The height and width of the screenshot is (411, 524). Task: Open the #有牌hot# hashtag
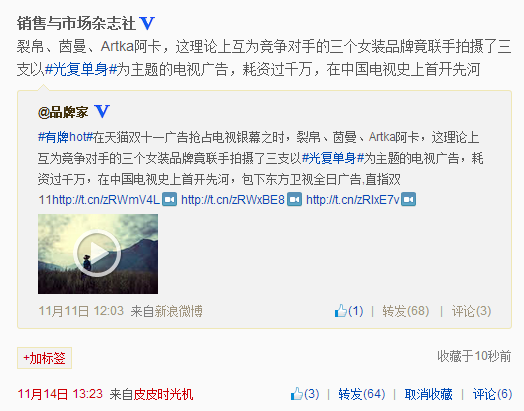pos(65,137)
